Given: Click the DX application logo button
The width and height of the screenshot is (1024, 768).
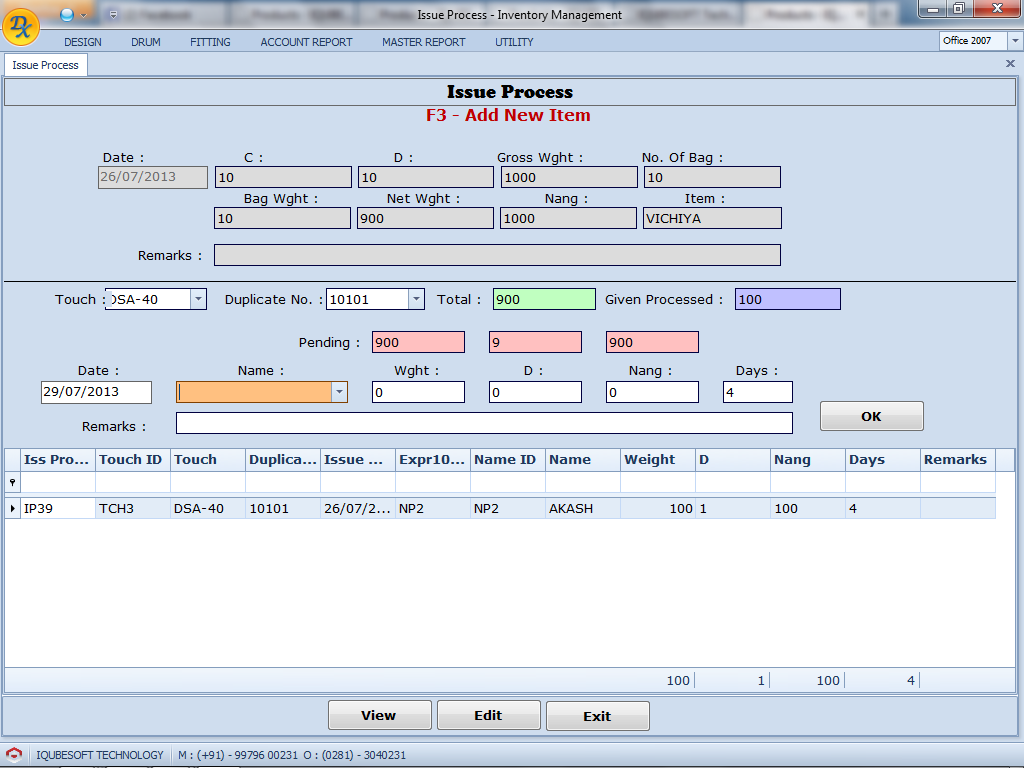Looking at the screenshot, I should [21, 24].
